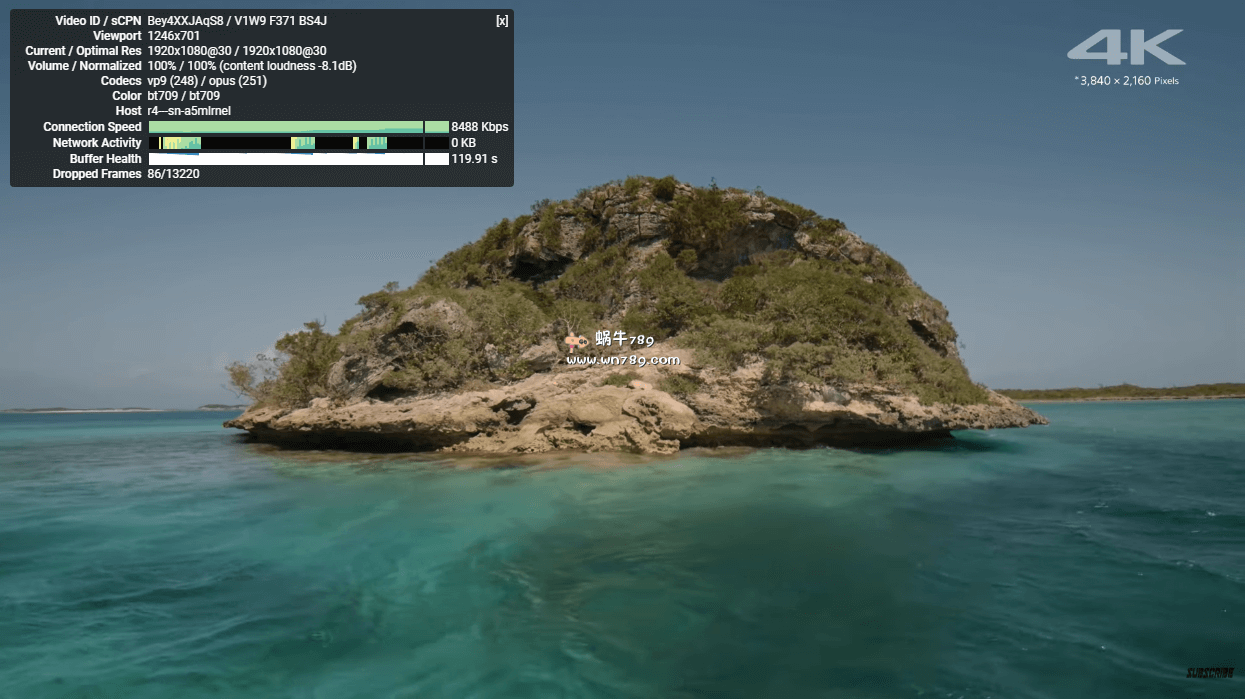Click the Color value bt709 / bt709
This screenshot has width=1245, height=699.
point(183,96)
